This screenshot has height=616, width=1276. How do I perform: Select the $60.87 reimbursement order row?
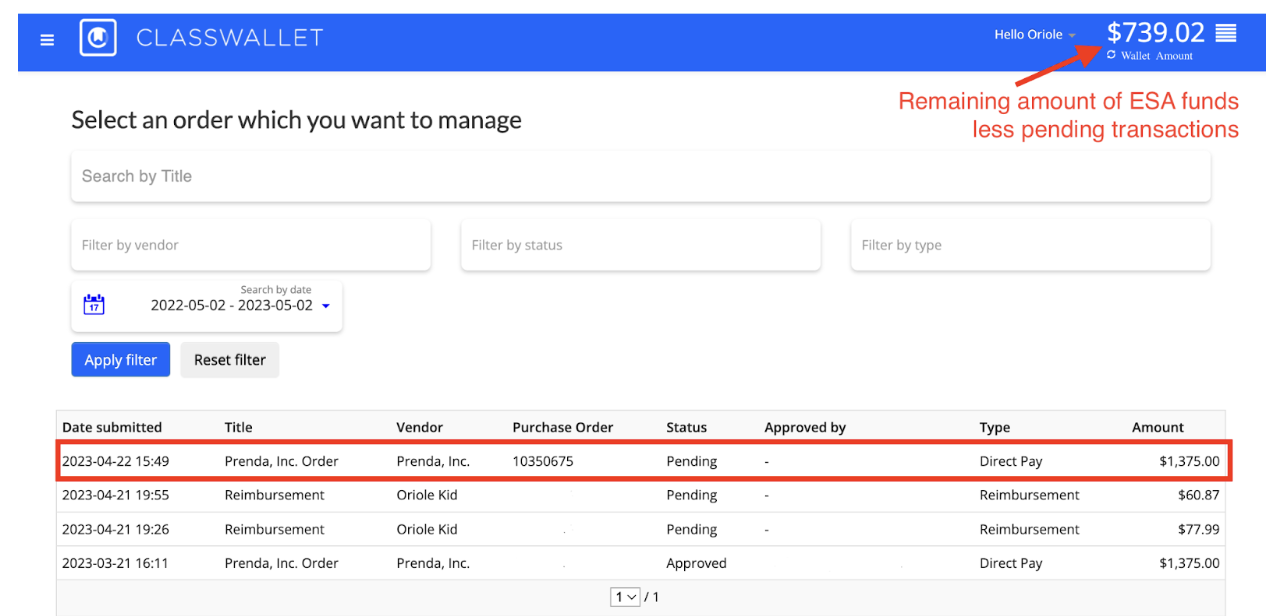[x=640, y=495]
